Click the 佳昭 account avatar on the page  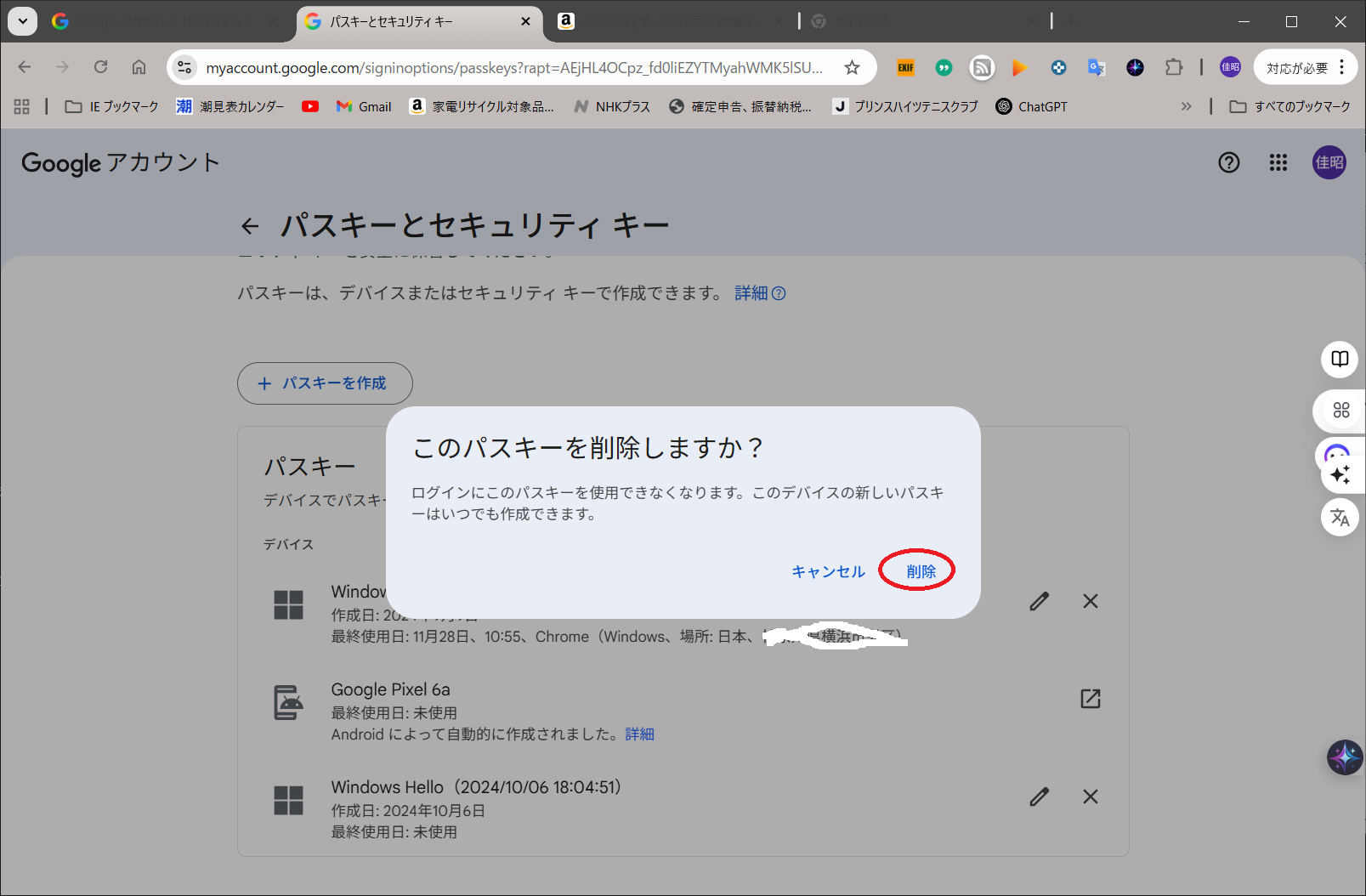tap(1329, 162)
